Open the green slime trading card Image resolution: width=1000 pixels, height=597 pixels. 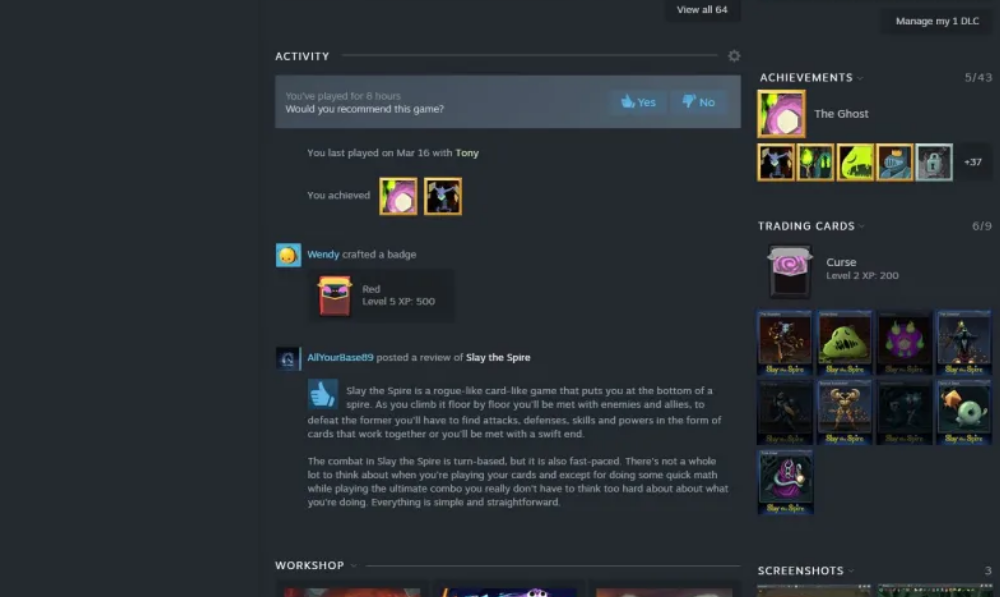(844, 343)
